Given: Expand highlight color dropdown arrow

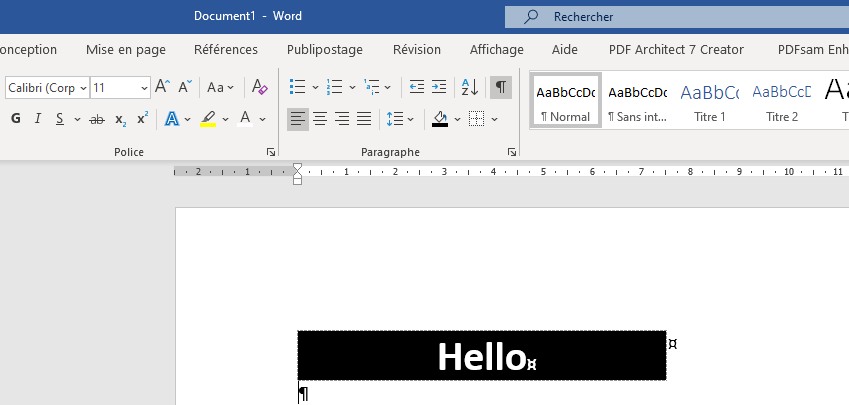Looking at the screenshot, I should [225, 119].
